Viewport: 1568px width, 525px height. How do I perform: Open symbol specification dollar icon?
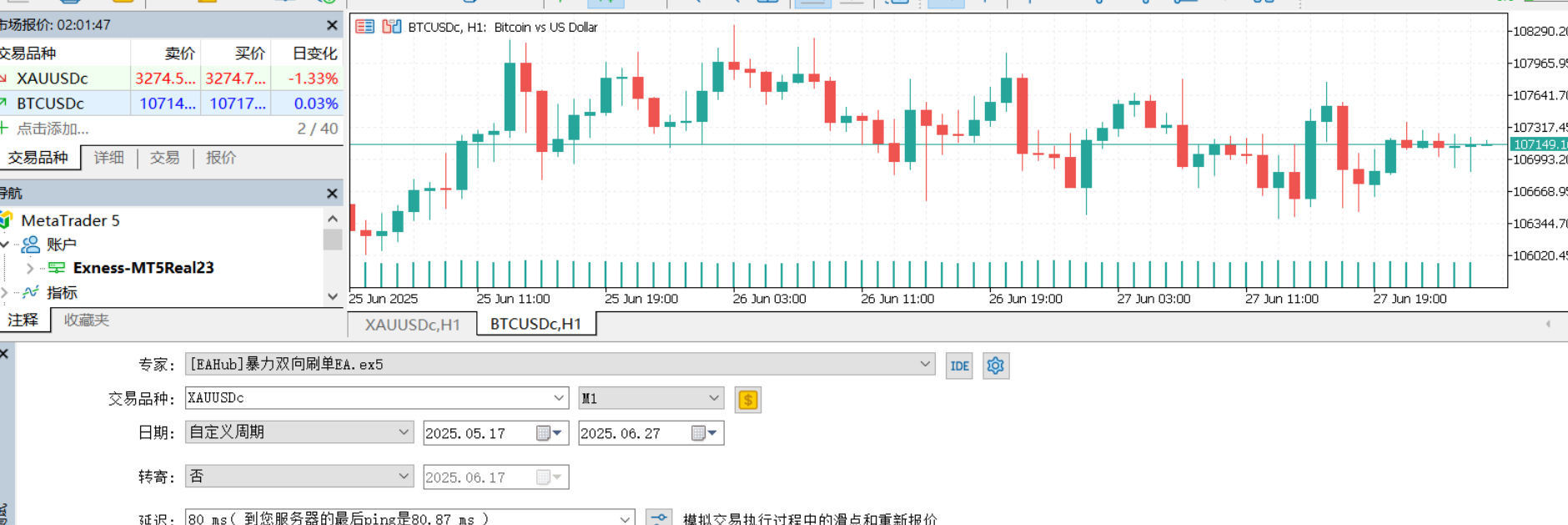[748, 400]
